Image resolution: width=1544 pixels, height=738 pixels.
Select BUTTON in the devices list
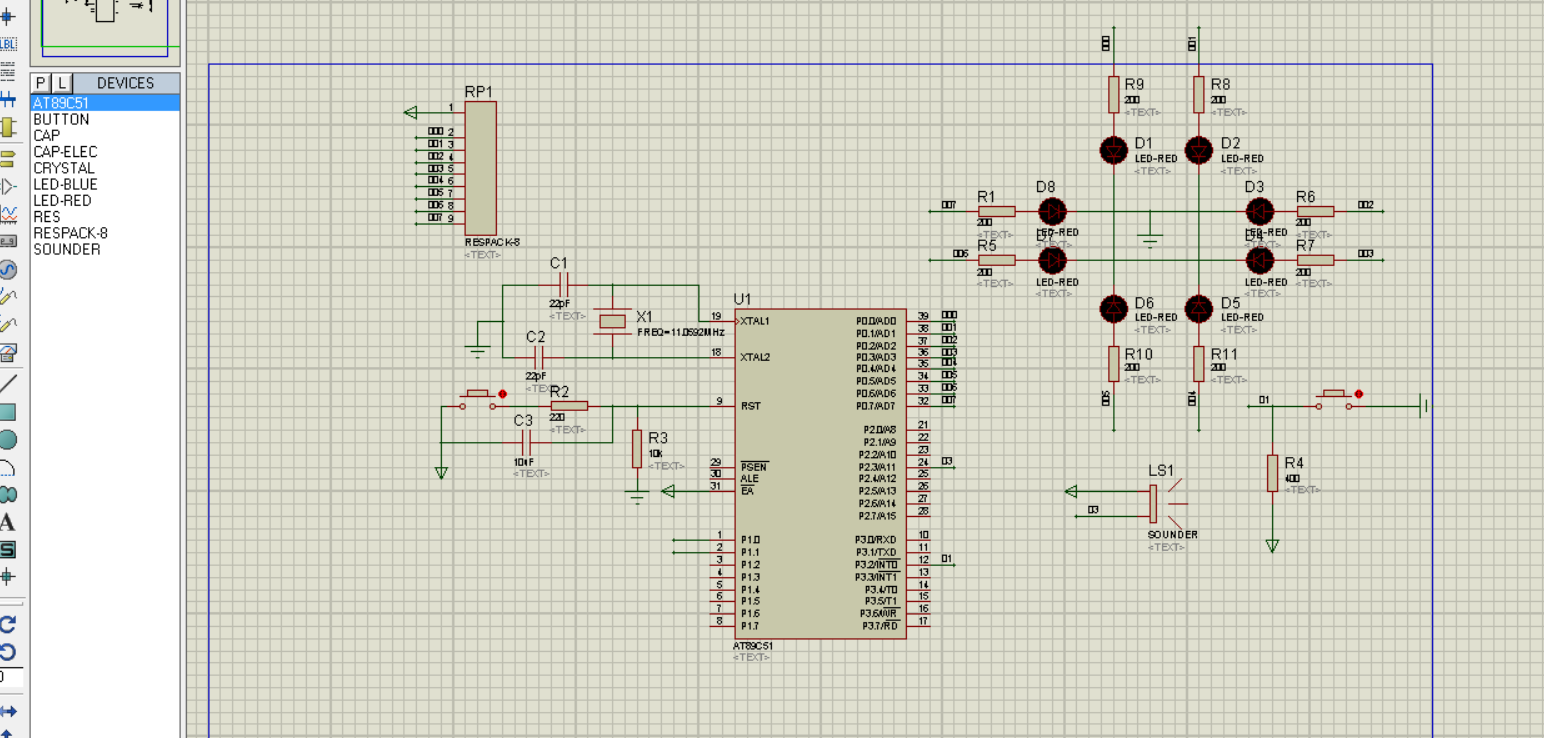click(x=106, y=119)
